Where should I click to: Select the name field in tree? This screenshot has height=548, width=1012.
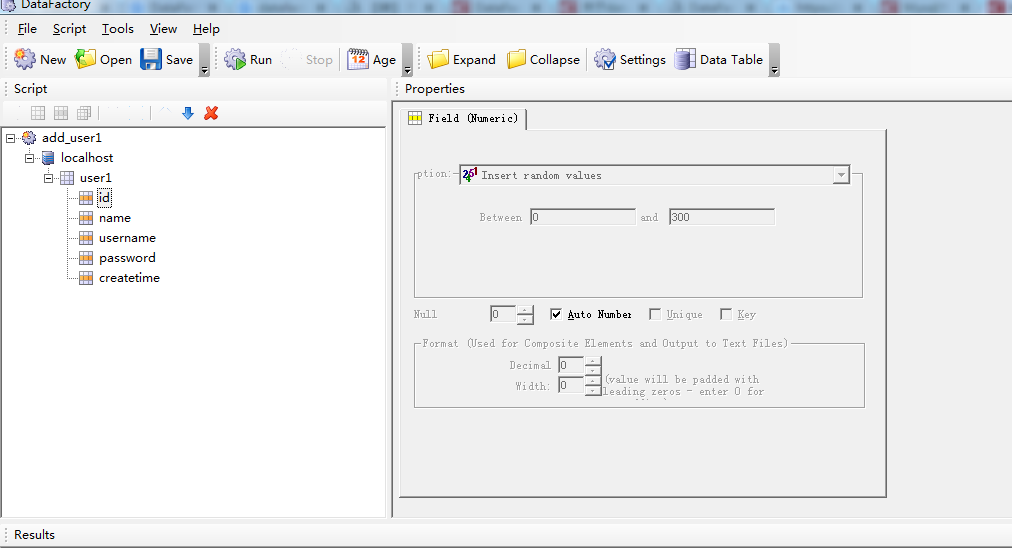[x=115, y=218]
